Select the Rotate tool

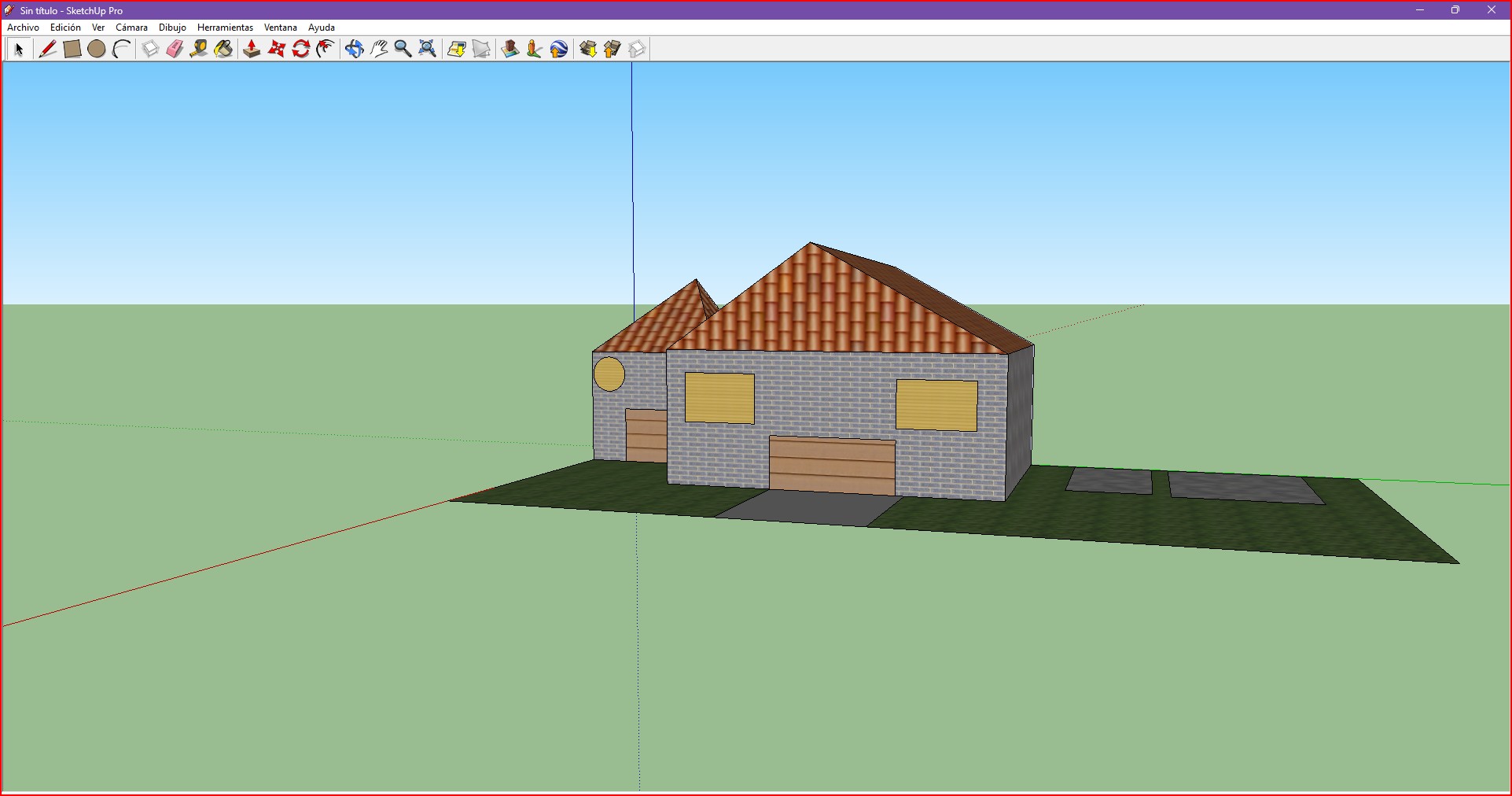[301, 50]
